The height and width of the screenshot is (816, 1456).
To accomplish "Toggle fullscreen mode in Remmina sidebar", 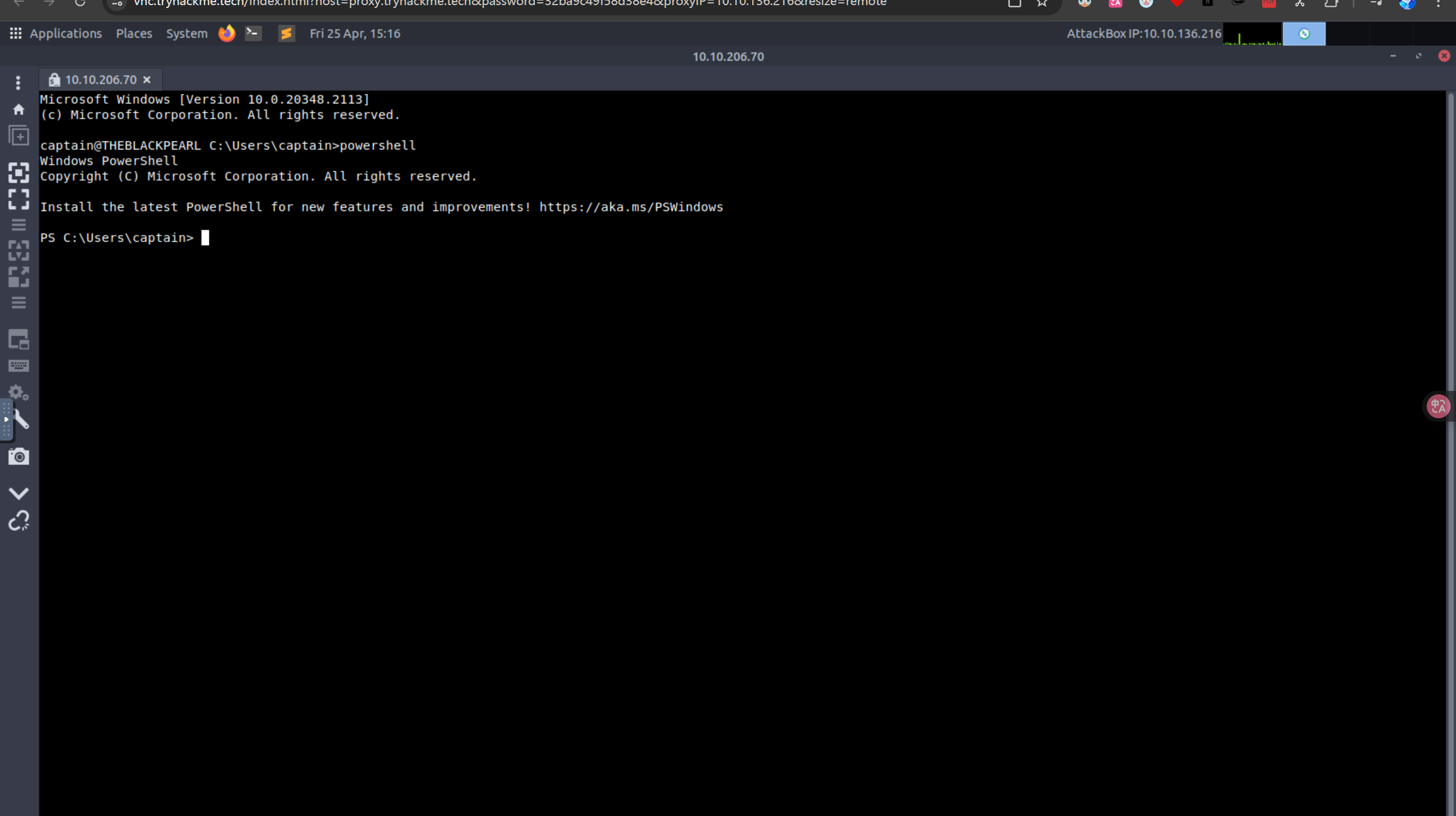I will (18, 200).
